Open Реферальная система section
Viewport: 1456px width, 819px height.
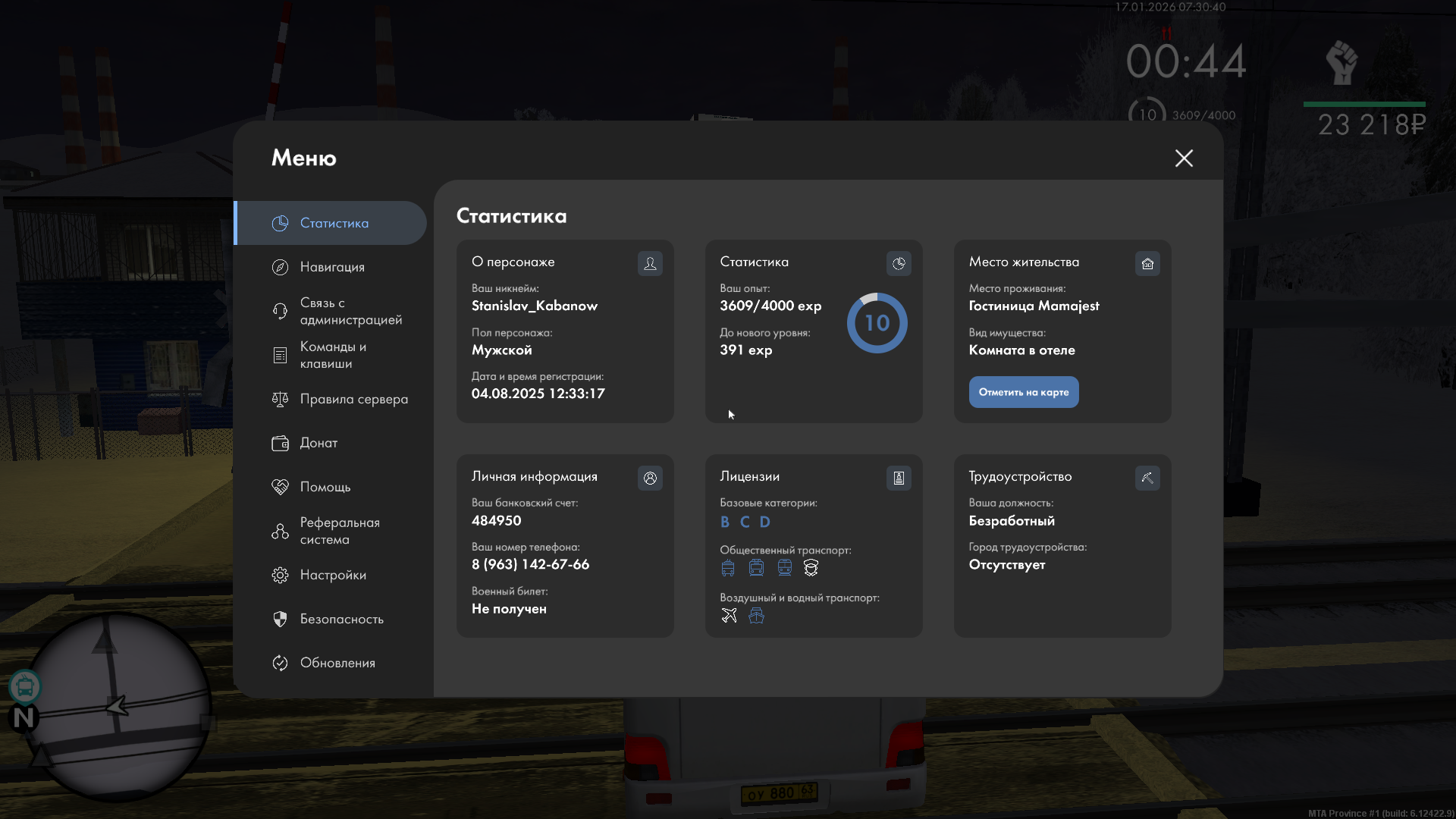pyautogui.click(x=339, y=531)
